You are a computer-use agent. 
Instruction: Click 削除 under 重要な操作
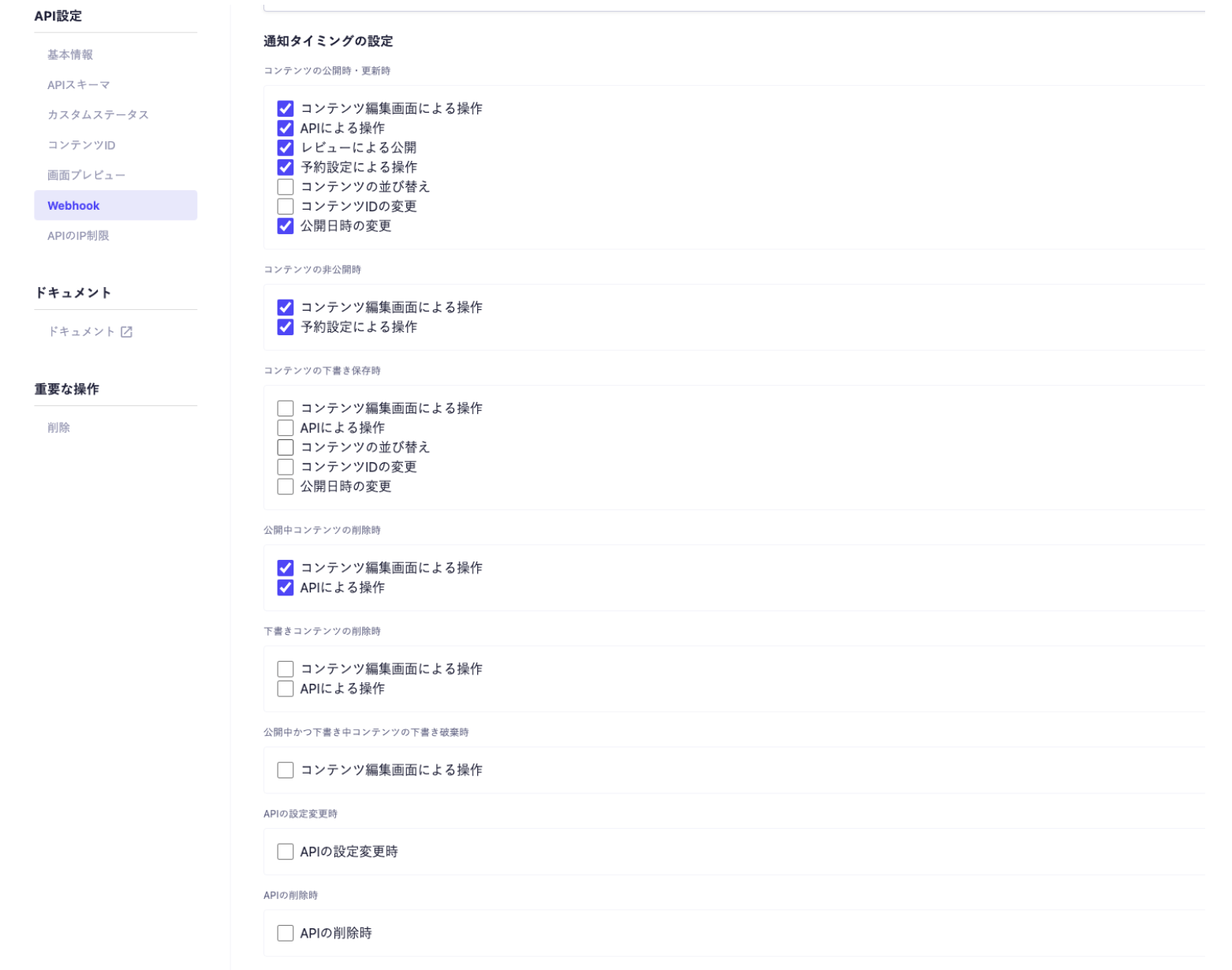[x=58, y=427]
